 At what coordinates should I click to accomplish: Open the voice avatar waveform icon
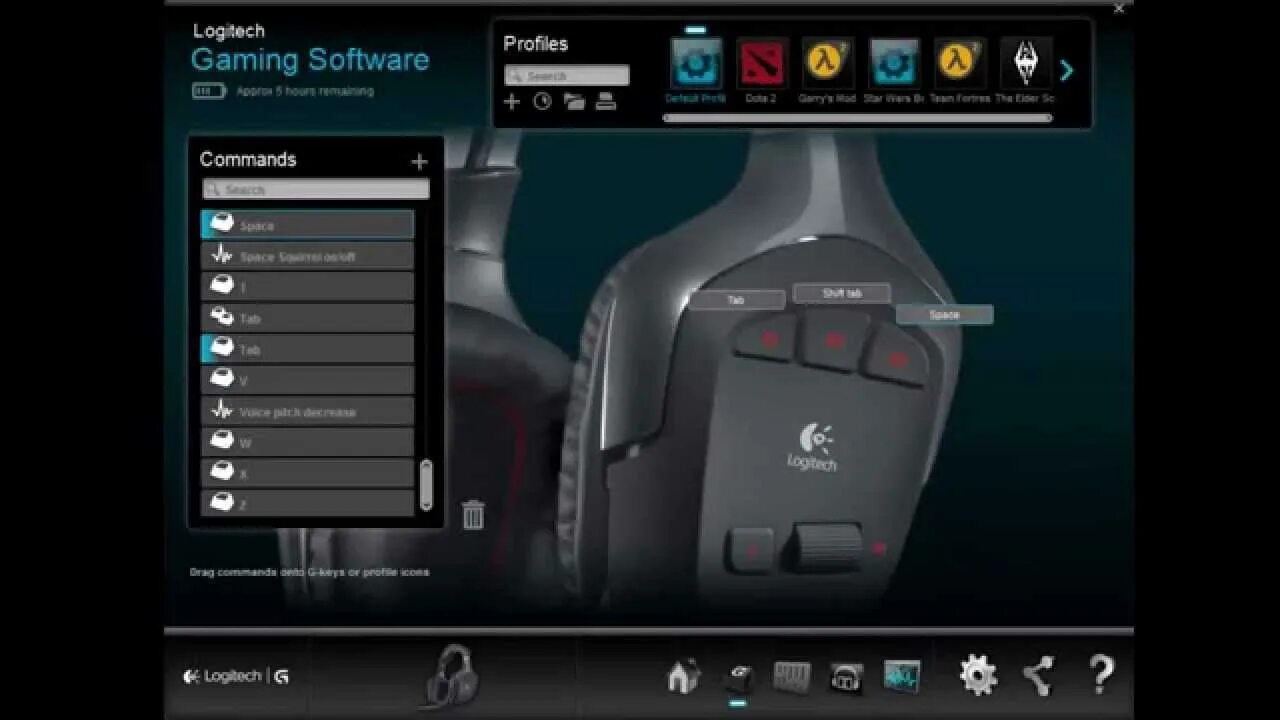click(901, 676)
